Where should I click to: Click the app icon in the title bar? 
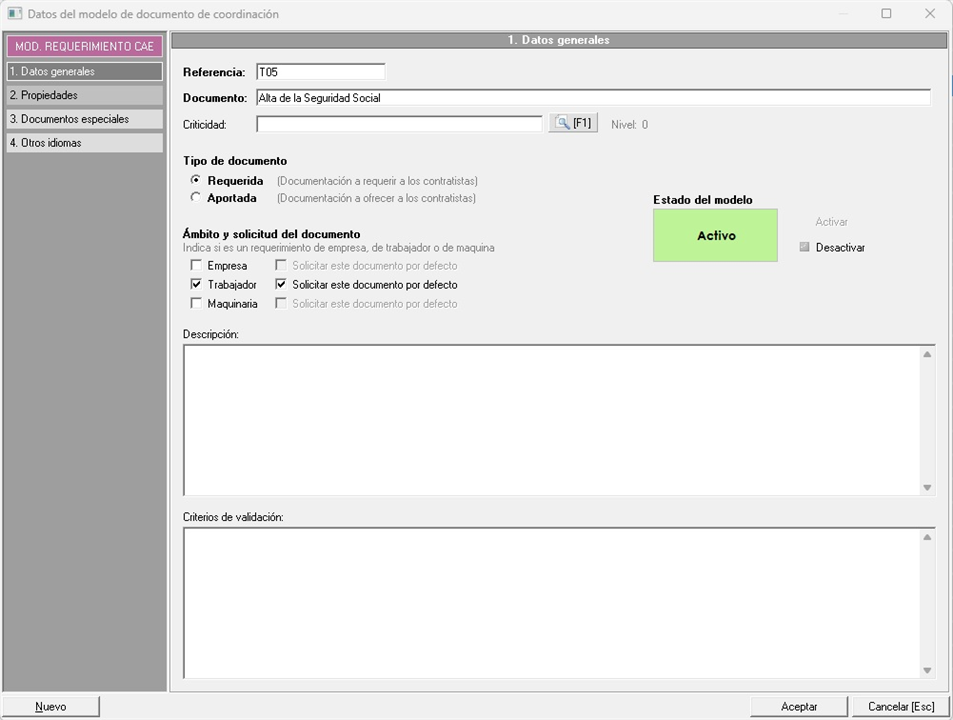pos(15,15)
